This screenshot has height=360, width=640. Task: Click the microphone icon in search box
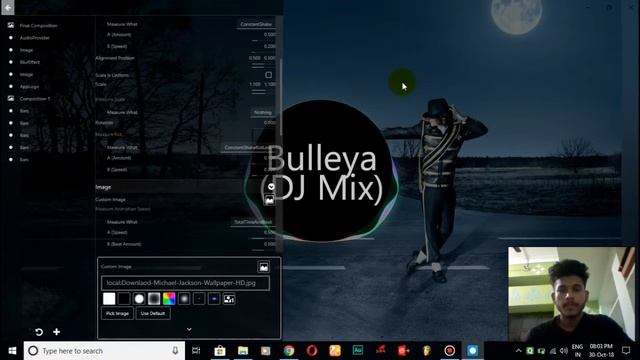[x=175, y=351]
